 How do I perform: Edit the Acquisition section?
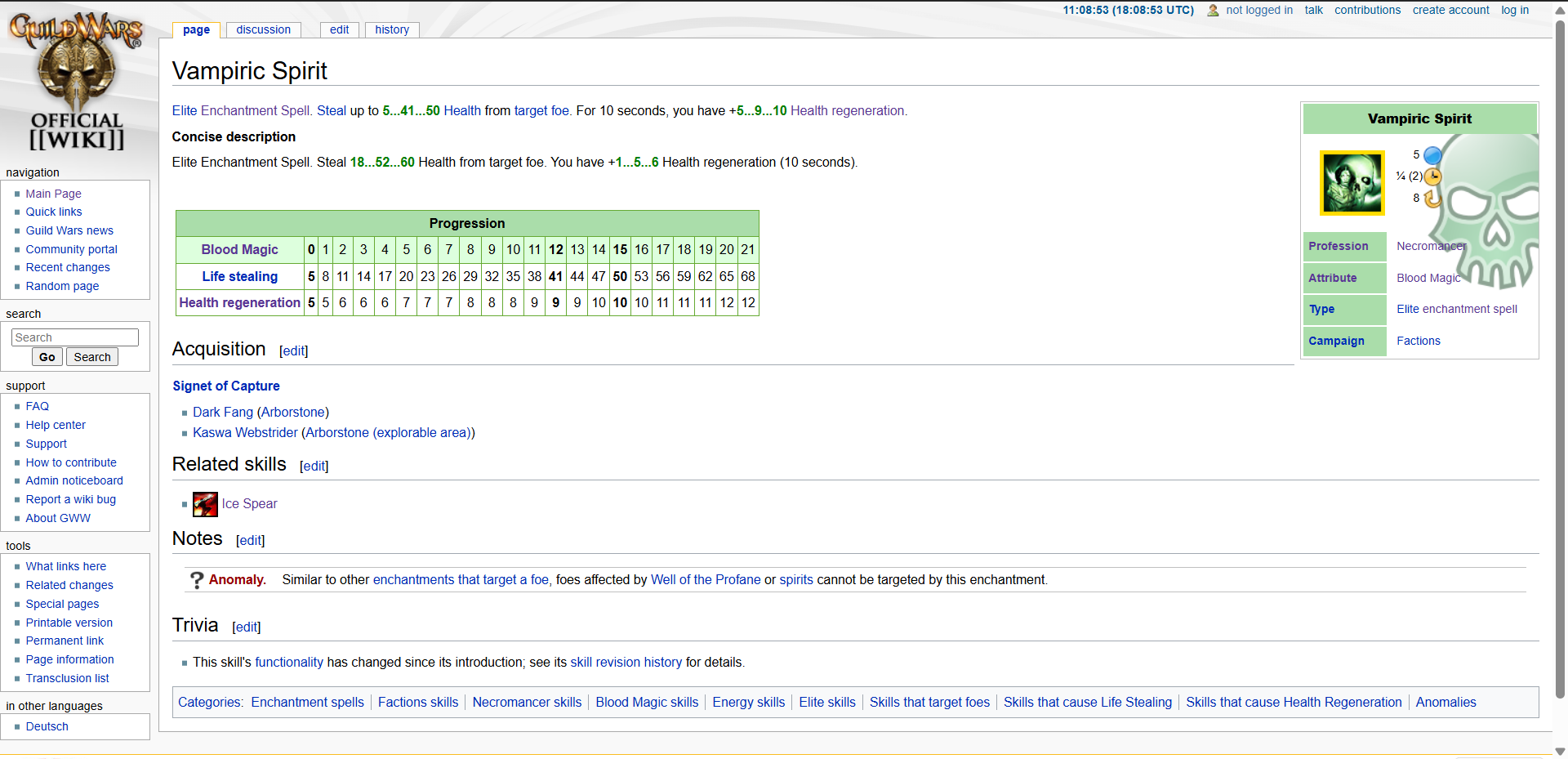point(293,350)
